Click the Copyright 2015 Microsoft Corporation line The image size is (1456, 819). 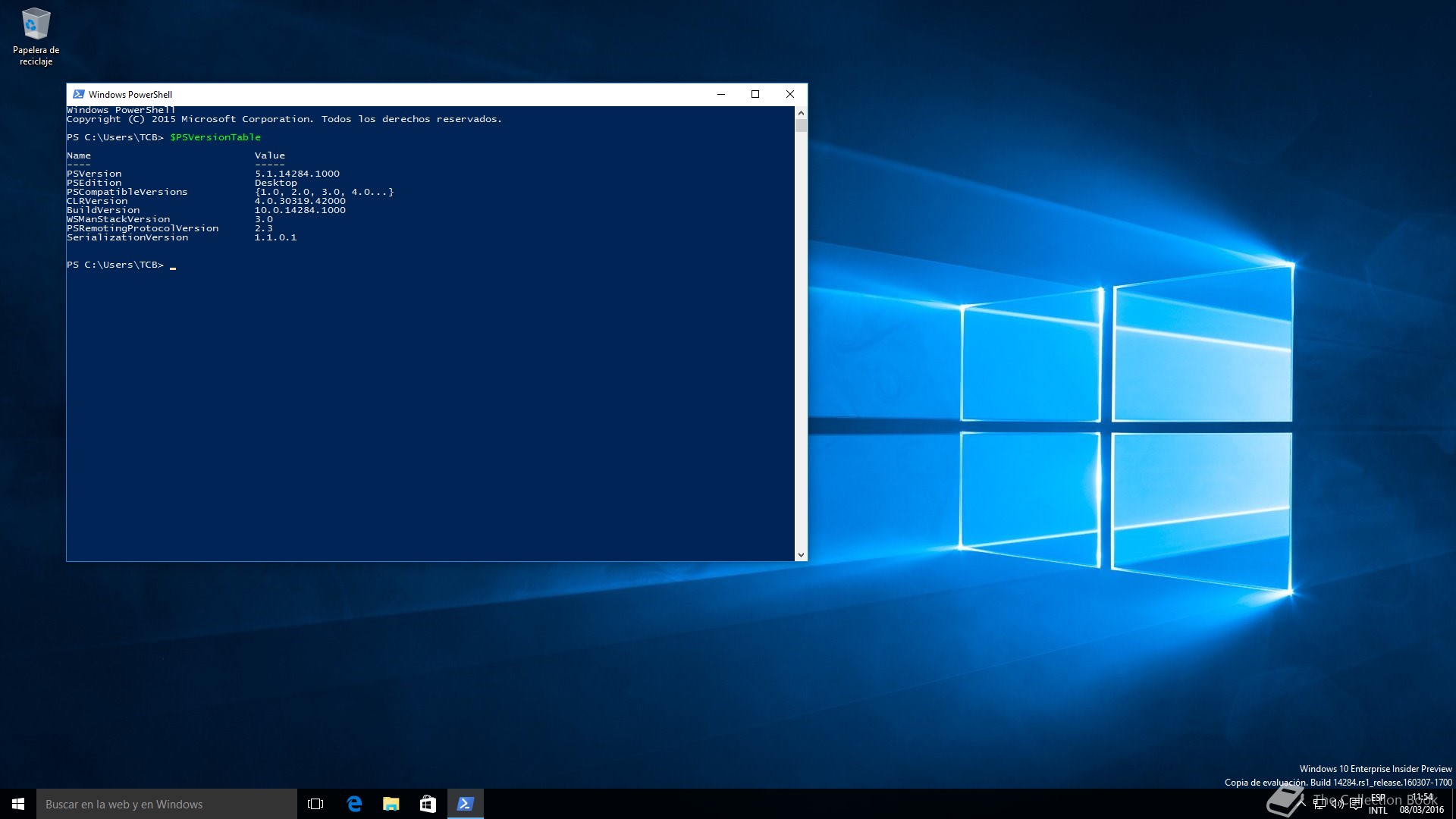[284, 119]
